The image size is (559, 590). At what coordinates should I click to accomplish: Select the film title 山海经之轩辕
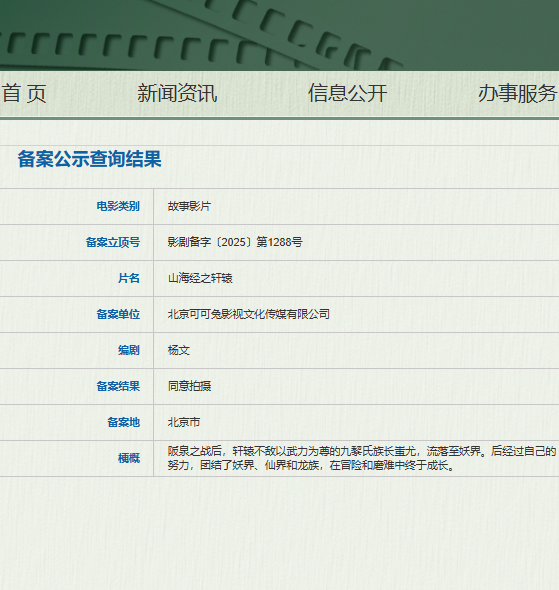pos(200,278)
